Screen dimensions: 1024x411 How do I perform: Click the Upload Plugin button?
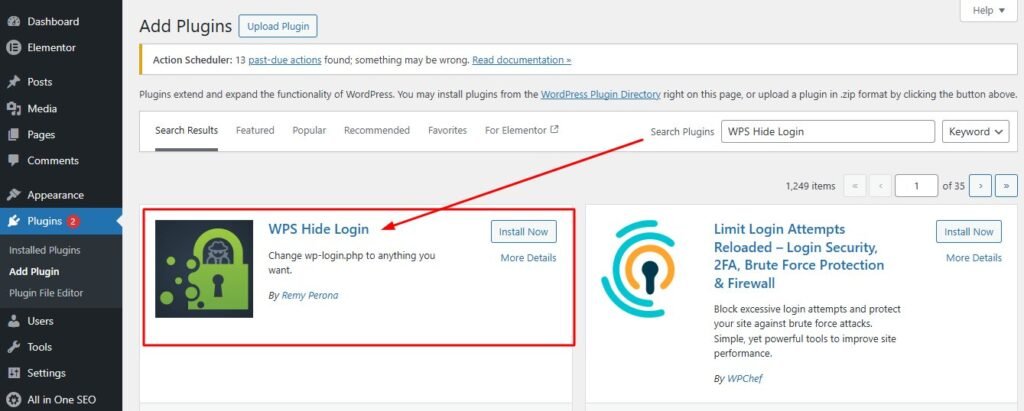278,26
